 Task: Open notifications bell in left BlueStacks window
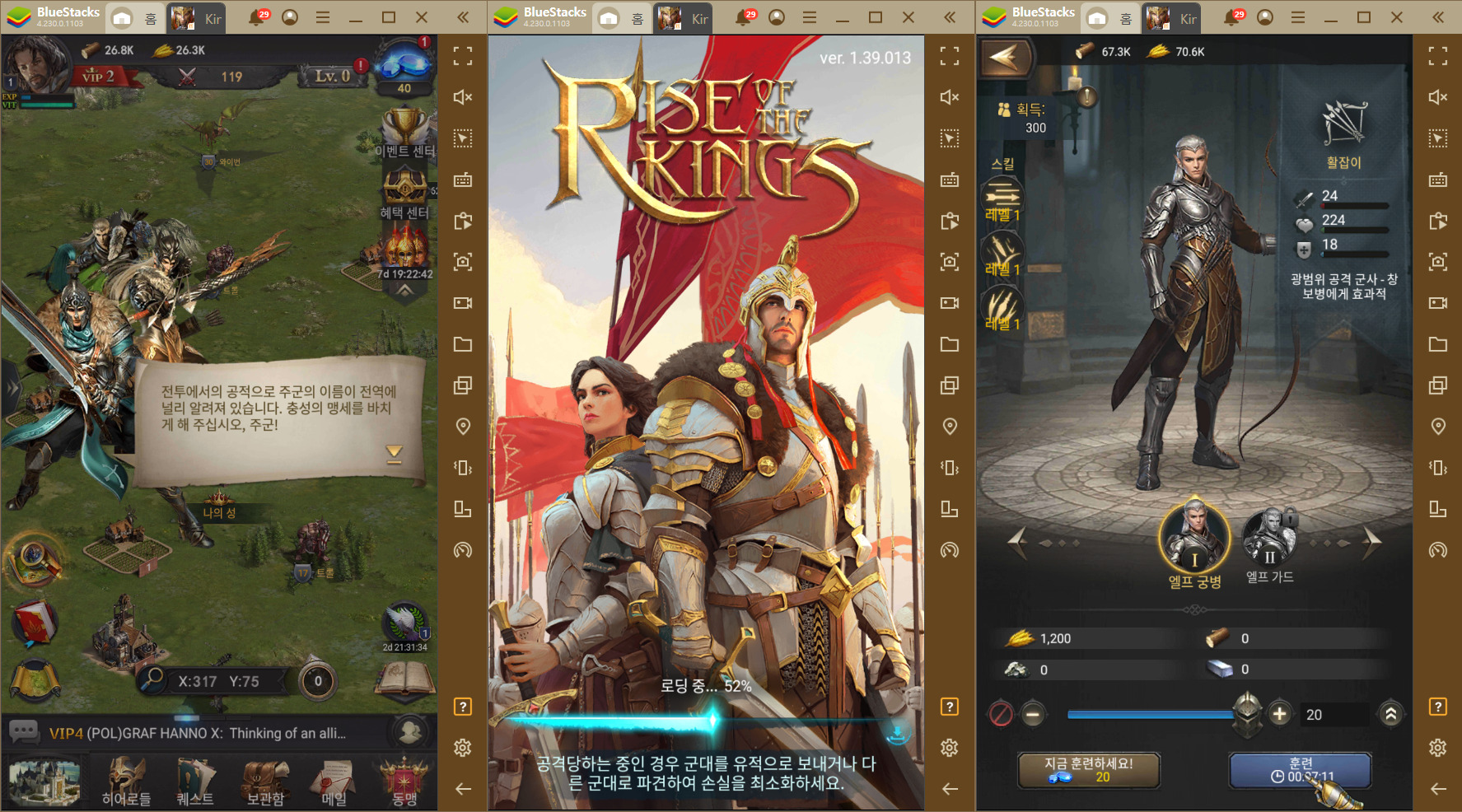coord(257,17)
